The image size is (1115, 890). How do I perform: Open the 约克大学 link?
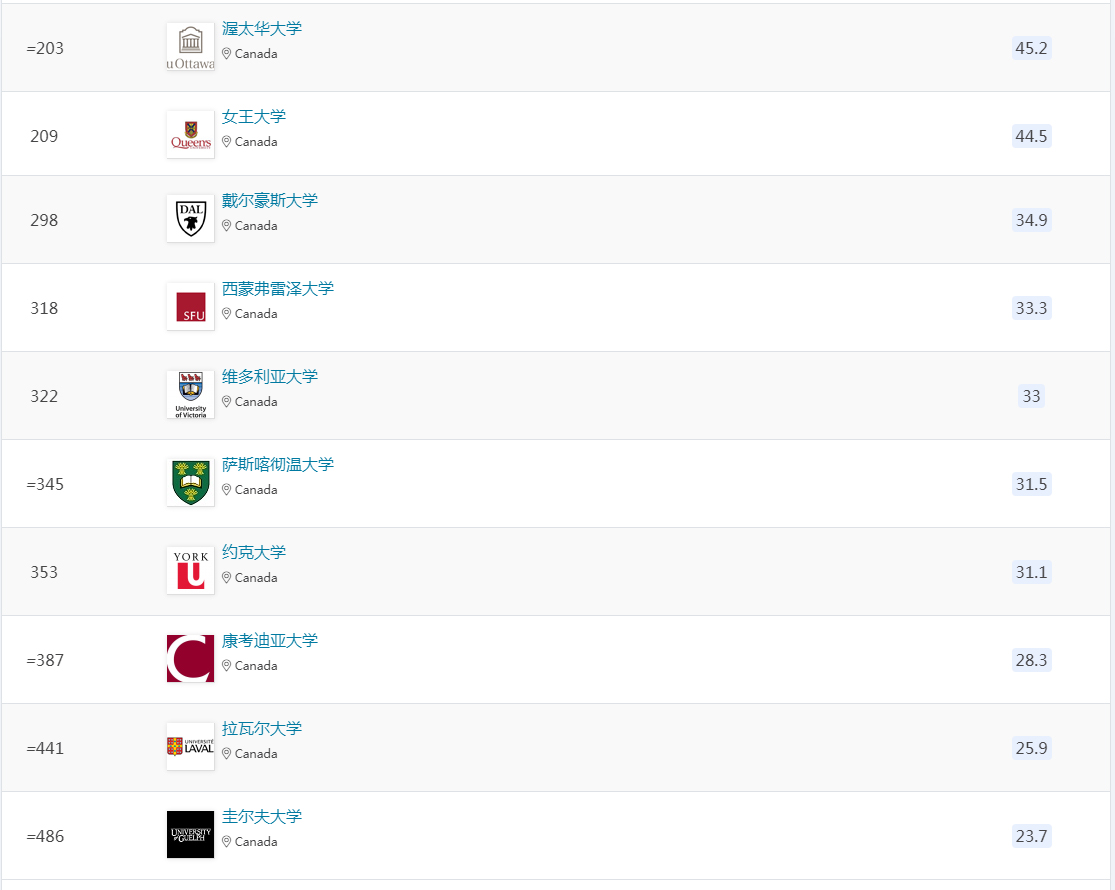(253, 553)
